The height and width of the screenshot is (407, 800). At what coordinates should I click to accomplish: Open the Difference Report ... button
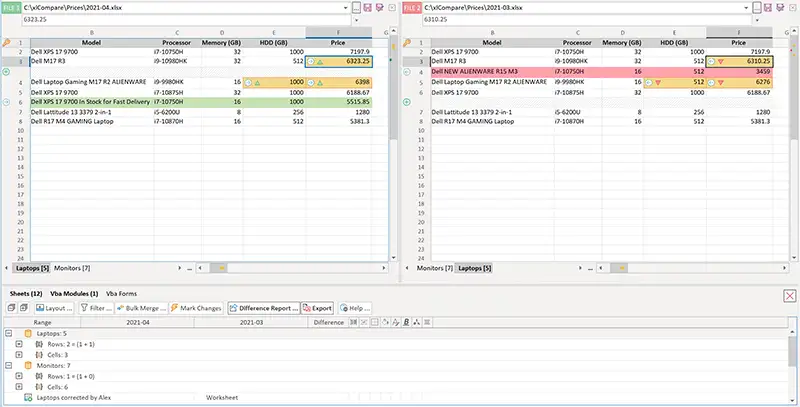tap(264, 308)
